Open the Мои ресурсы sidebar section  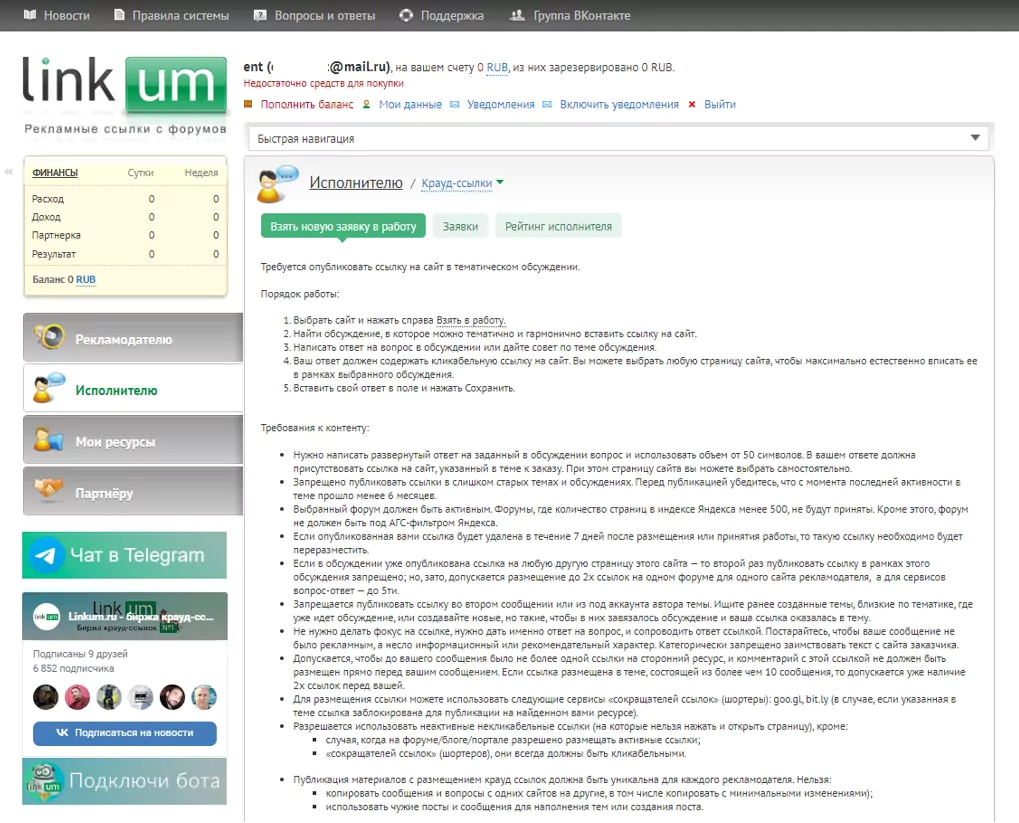[x=133, y=440]
